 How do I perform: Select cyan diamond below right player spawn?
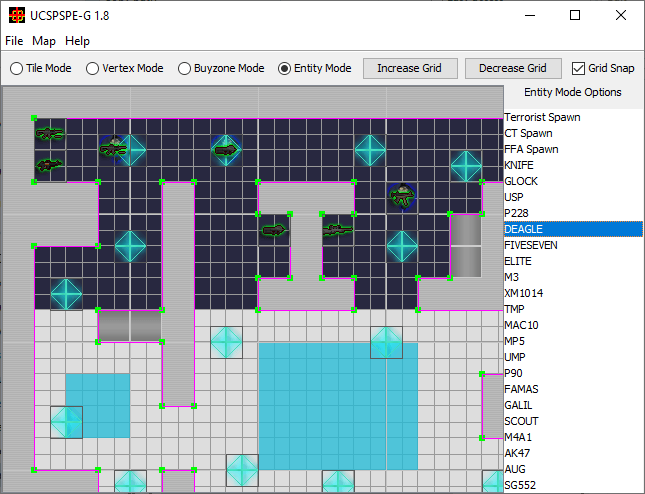(x=402, y=246)
